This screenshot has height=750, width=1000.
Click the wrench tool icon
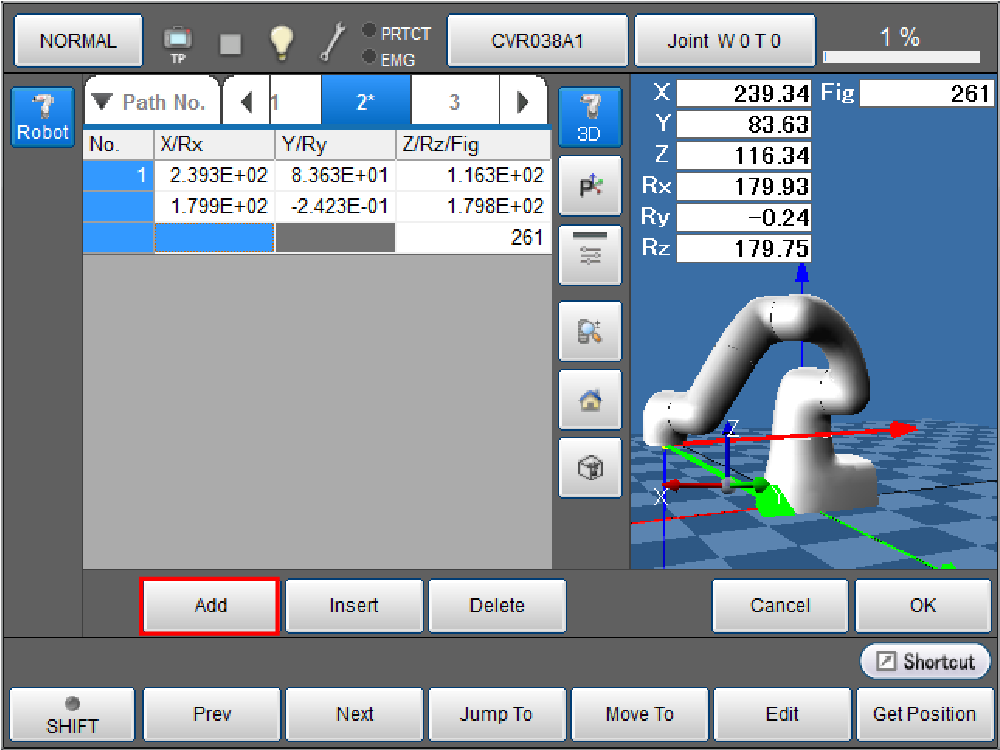coord(332,41)
